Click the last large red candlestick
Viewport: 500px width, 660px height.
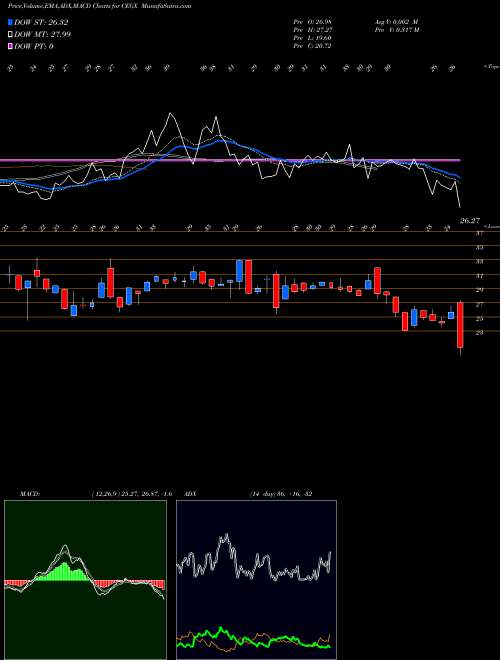click(460, 325)
